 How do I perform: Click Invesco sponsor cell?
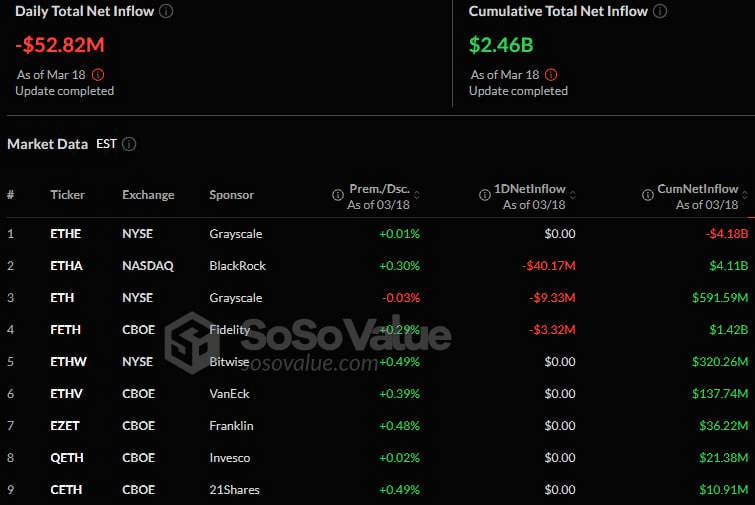[x=230, y=458]
